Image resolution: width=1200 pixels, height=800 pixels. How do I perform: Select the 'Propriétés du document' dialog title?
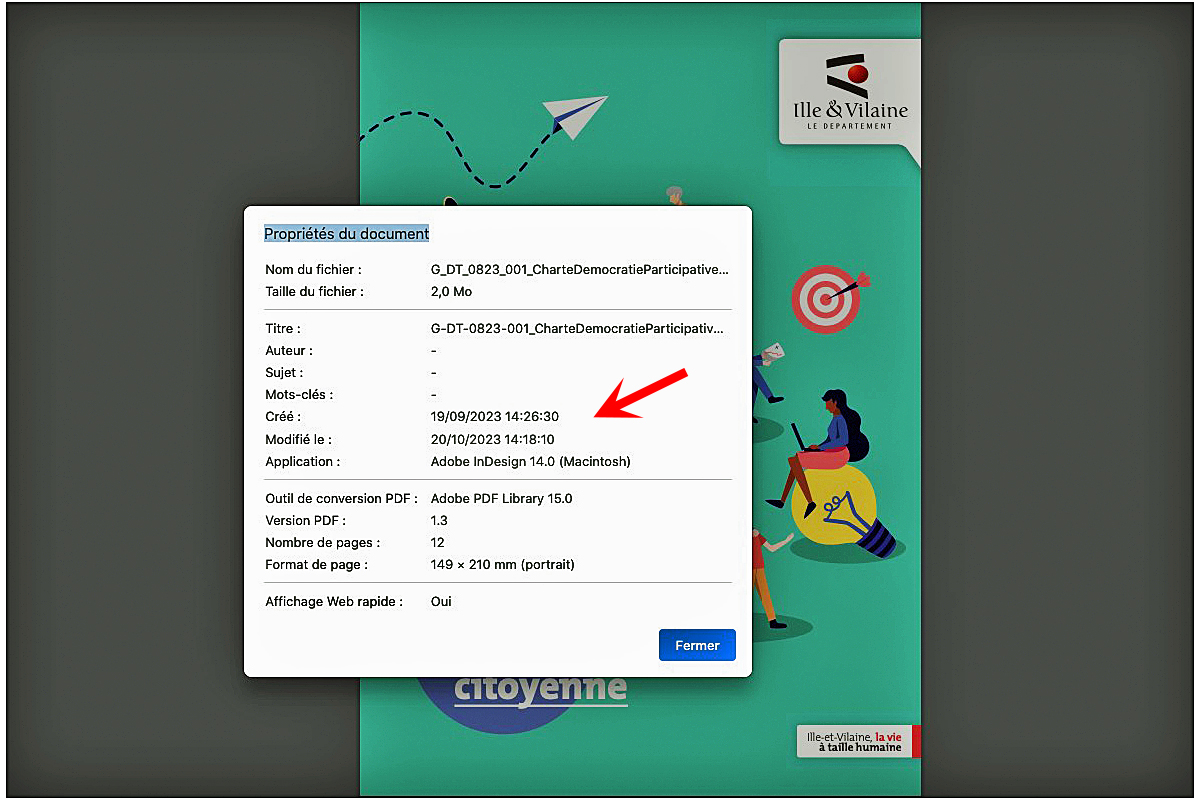pyautogui.click(x=346, y=233)
